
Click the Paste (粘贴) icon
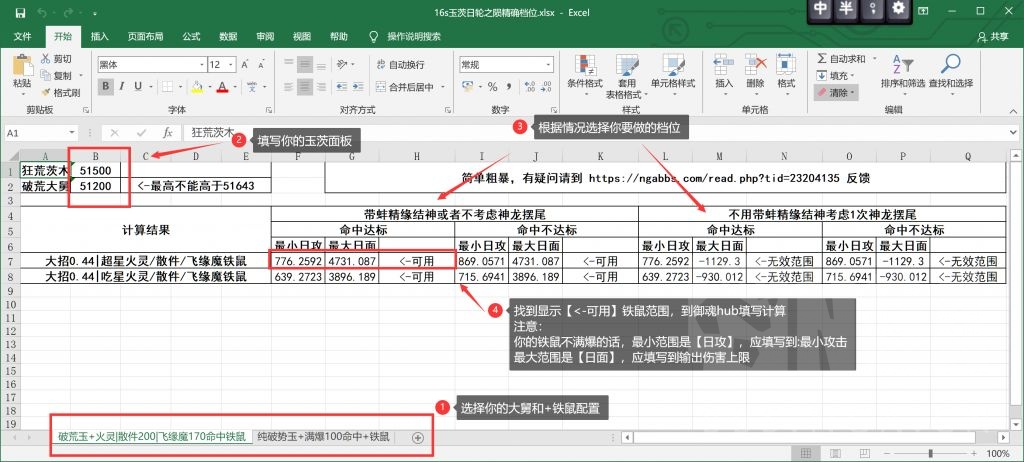tap(22, 66)
